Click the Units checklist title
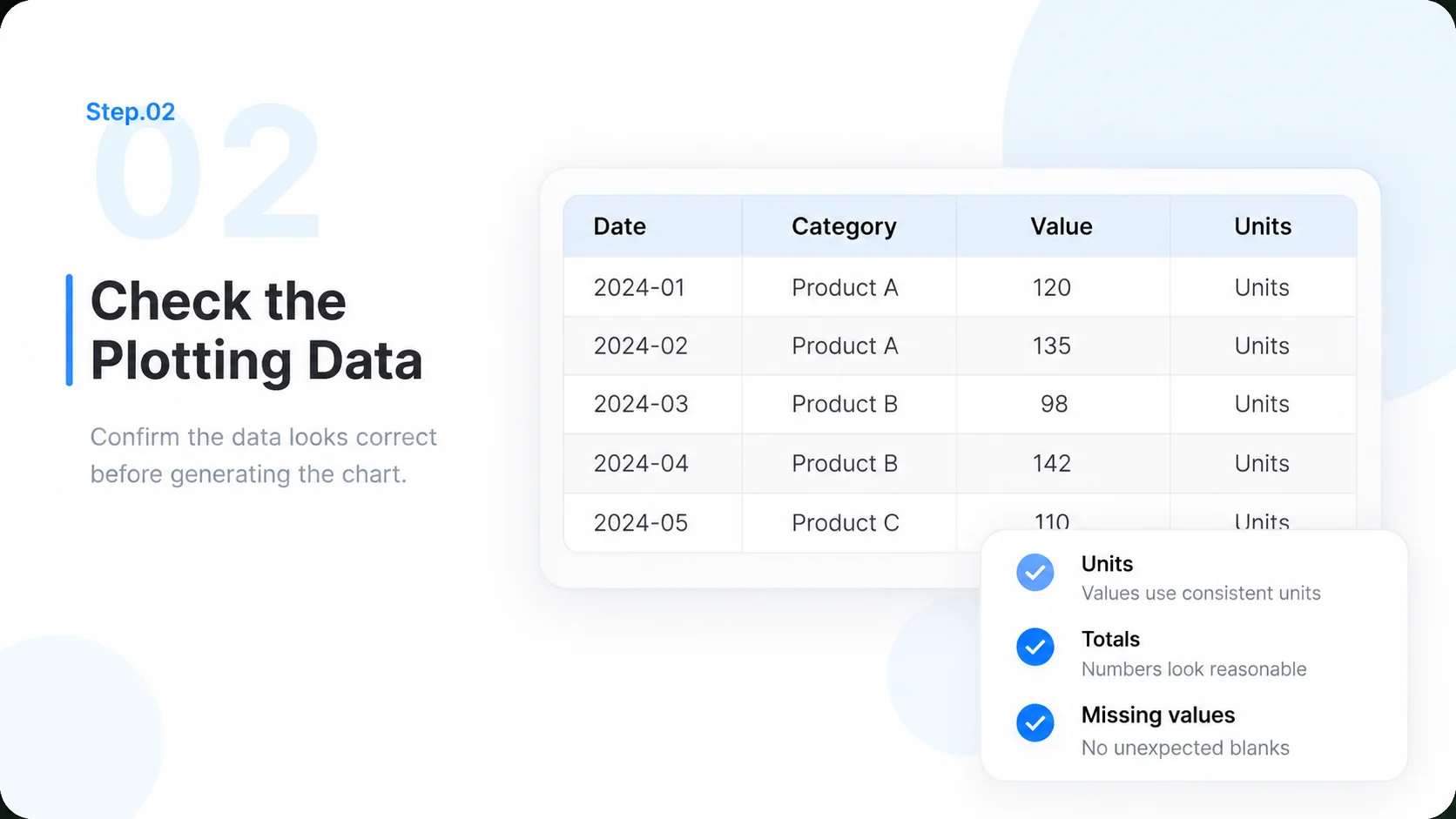Screen dimensions: 1456x819 point(1107,564)
